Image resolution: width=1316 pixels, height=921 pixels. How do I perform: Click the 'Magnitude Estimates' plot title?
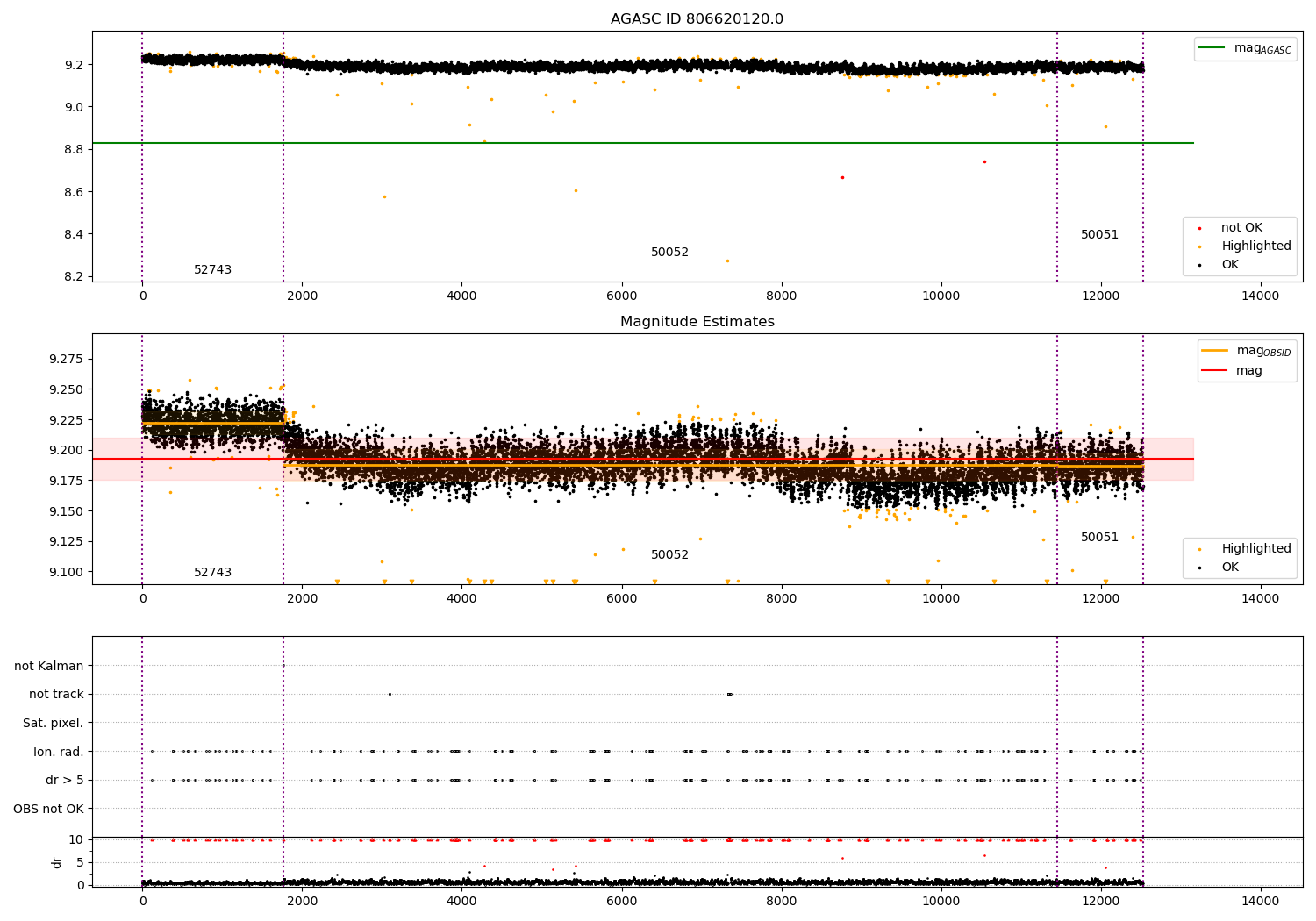697,322
